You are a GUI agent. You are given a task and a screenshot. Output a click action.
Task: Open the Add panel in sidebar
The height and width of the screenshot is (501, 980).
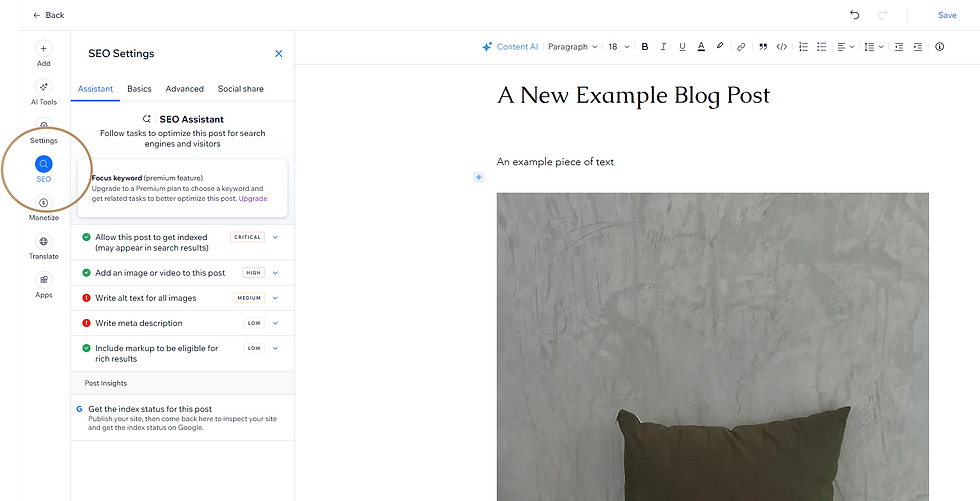tap(44, 54)
